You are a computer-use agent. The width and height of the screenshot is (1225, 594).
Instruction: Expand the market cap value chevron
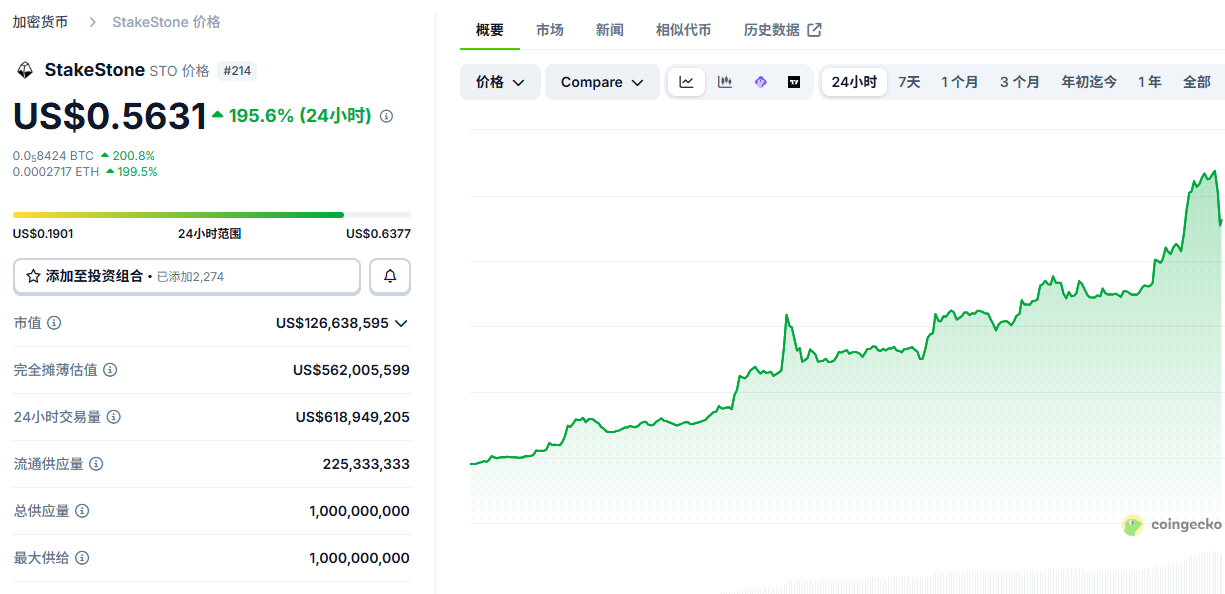(x=401, y=323)
